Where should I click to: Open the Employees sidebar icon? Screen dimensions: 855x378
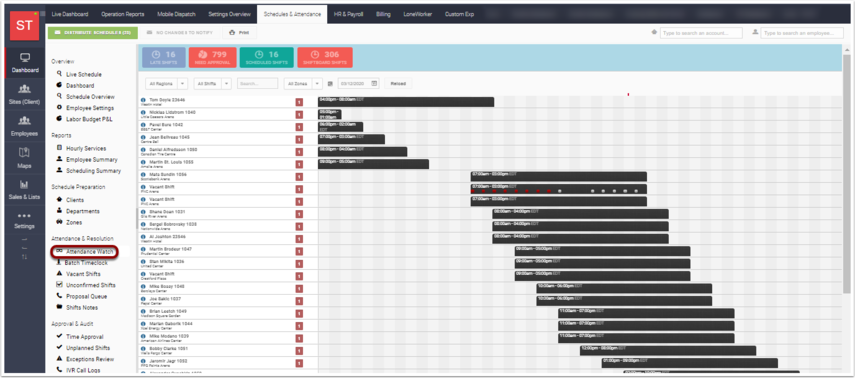[25, 121]
